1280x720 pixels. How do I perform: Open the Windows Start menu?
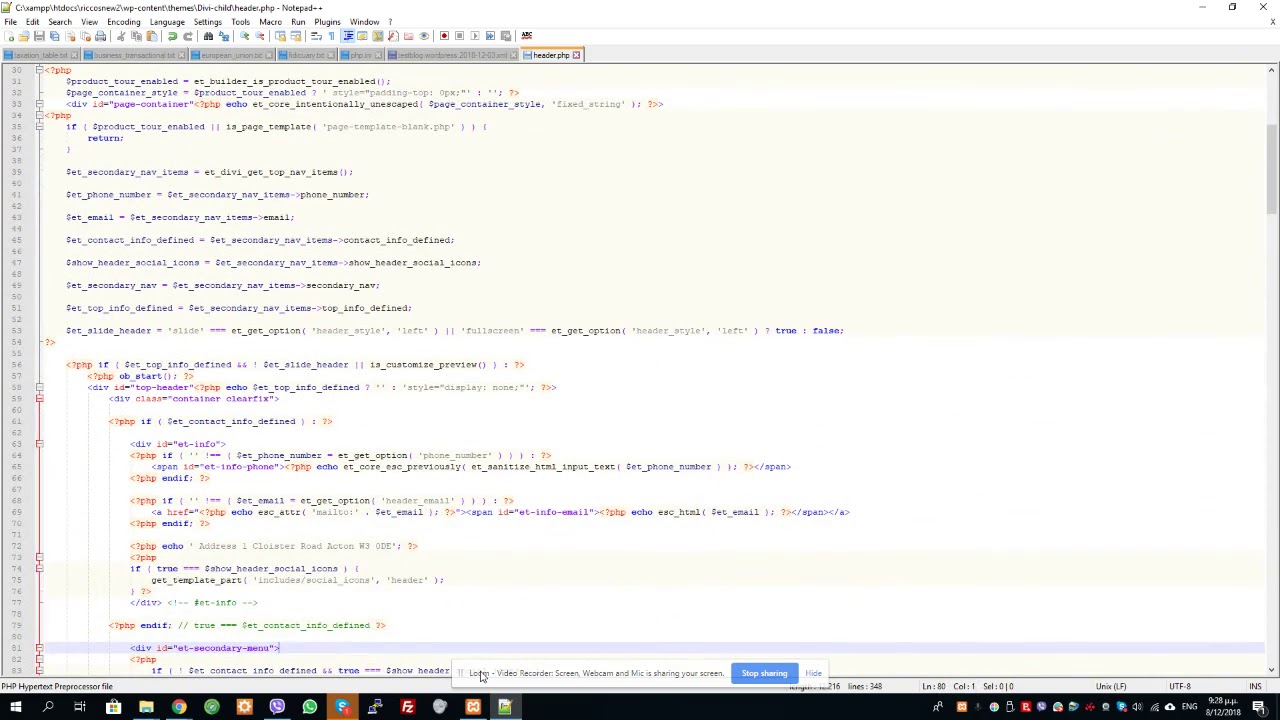16,708
